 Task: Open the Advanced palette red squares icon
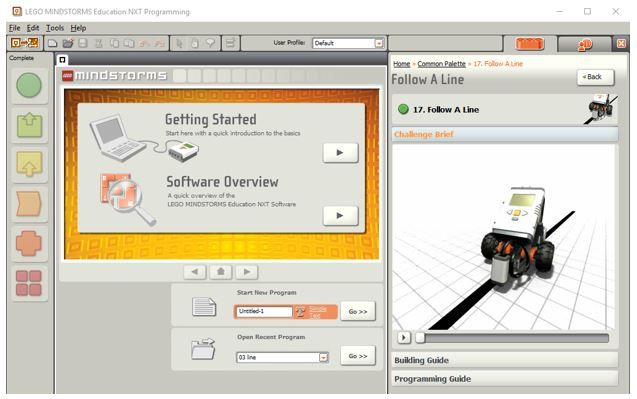(x=29, y=283)
